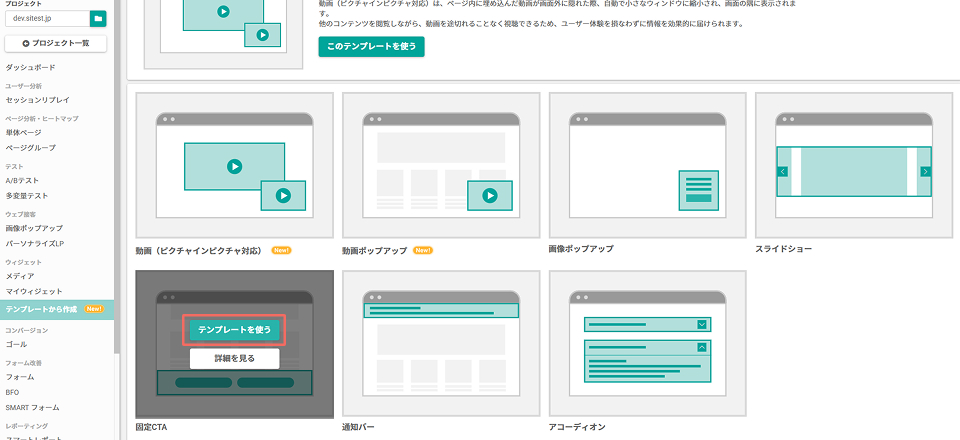The height and width of the screenshot is (440, 960).
Task: Open フォーム in the sidebar
Action: [x=20, y=377]
